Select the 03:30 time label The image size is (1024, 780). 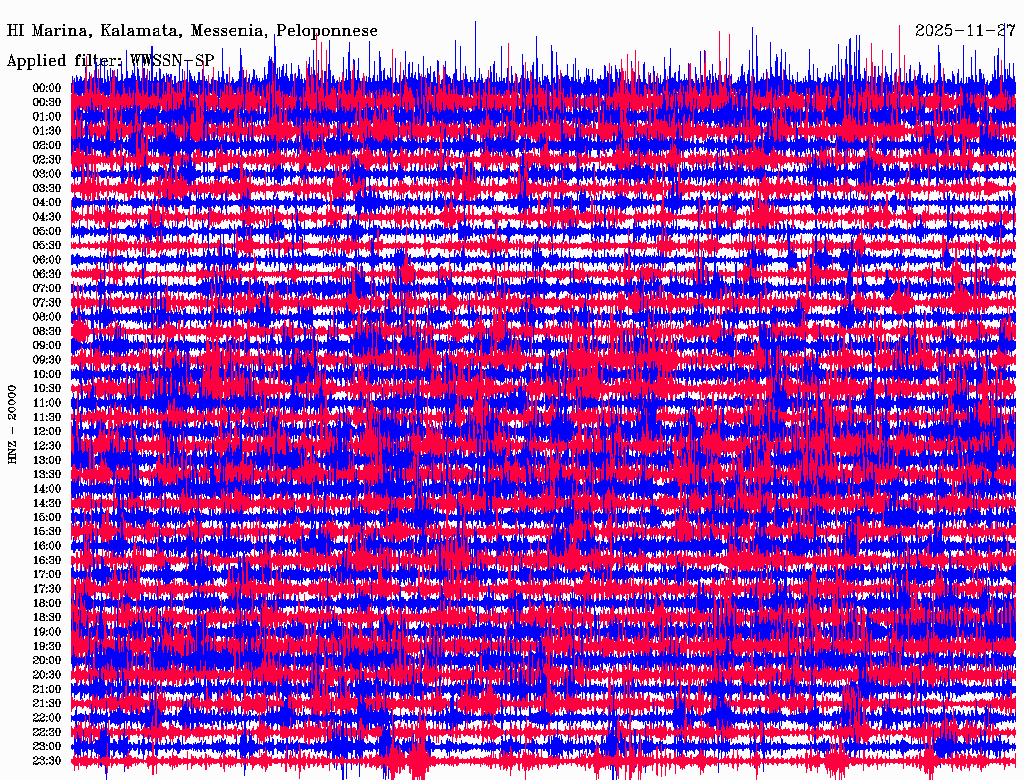(x=47, y=189)
